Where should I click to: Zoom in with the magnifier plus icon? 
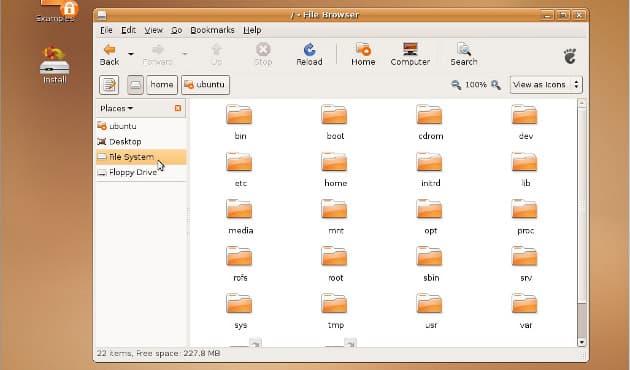click(x=496, y=85)
